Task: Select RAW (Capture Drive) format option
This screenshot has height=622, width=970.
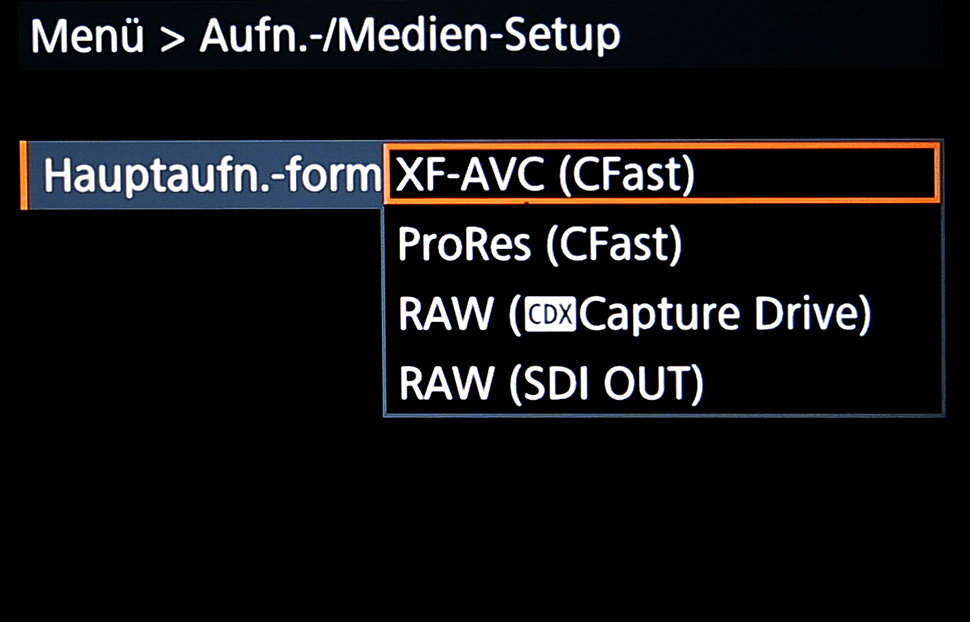Action: (662, 314)
